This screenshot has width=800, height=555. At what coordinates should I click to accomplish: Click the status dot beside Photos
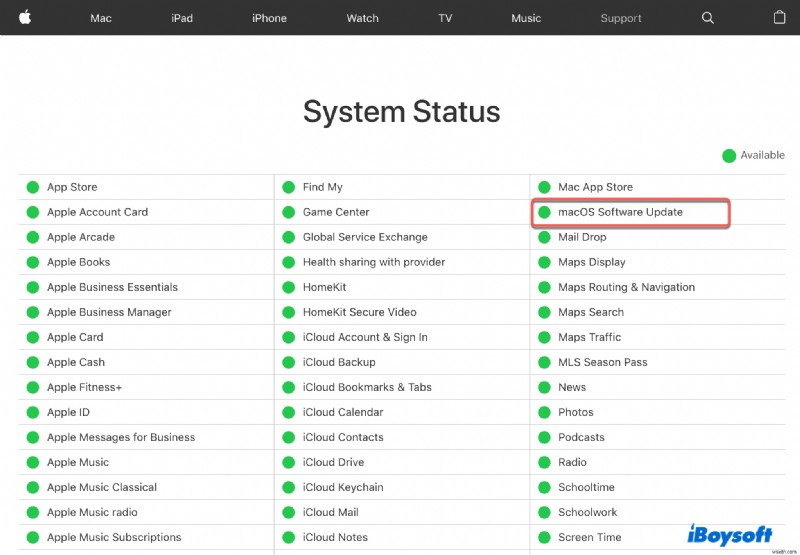544,412
